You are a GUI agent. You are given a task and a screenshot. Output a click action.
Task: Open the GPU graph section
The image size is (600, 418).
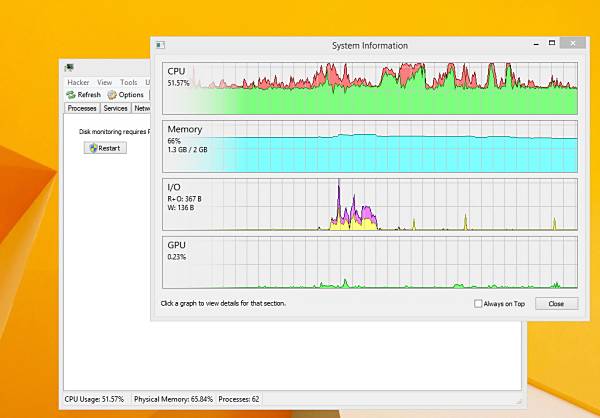(x=370, y=262)
